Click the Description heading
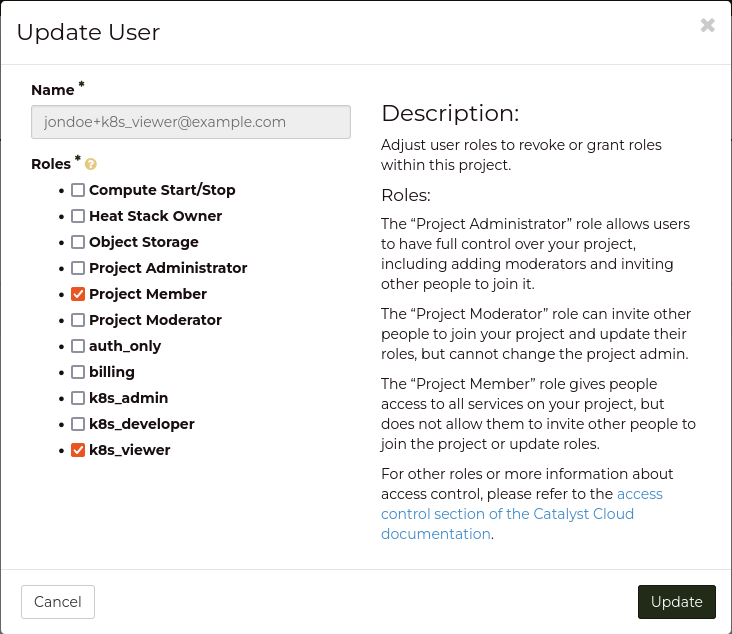This screenshot has width=732, height=634. 450,113
